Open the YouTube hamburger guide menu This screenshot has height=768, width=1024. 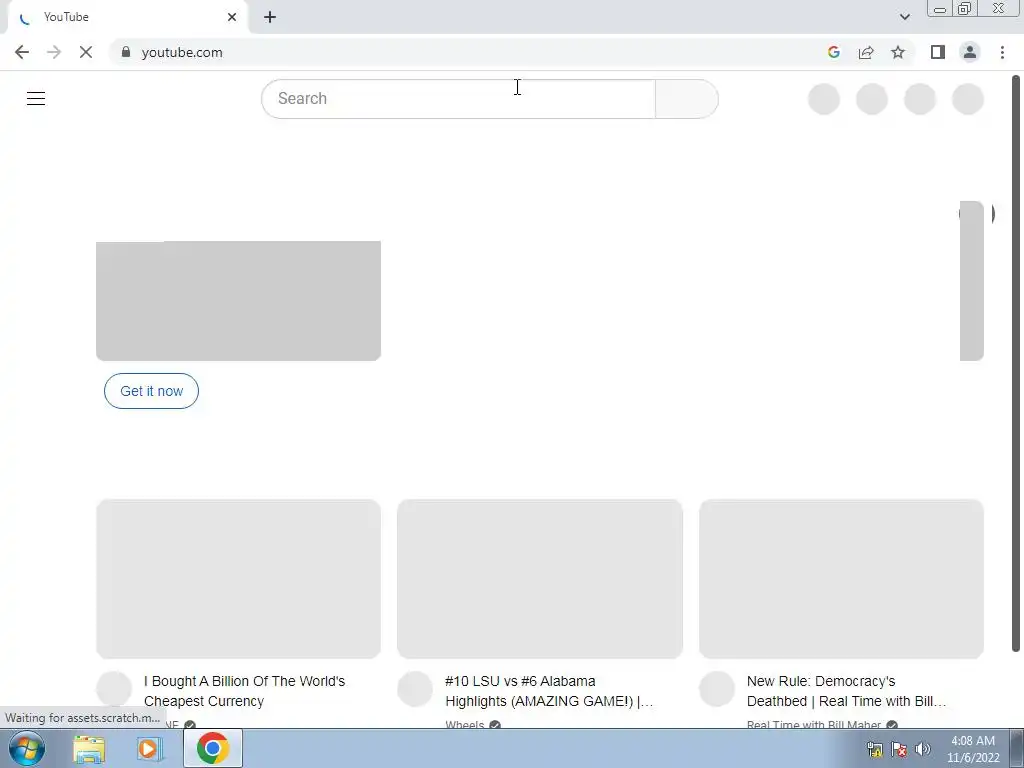pos(36,99)
